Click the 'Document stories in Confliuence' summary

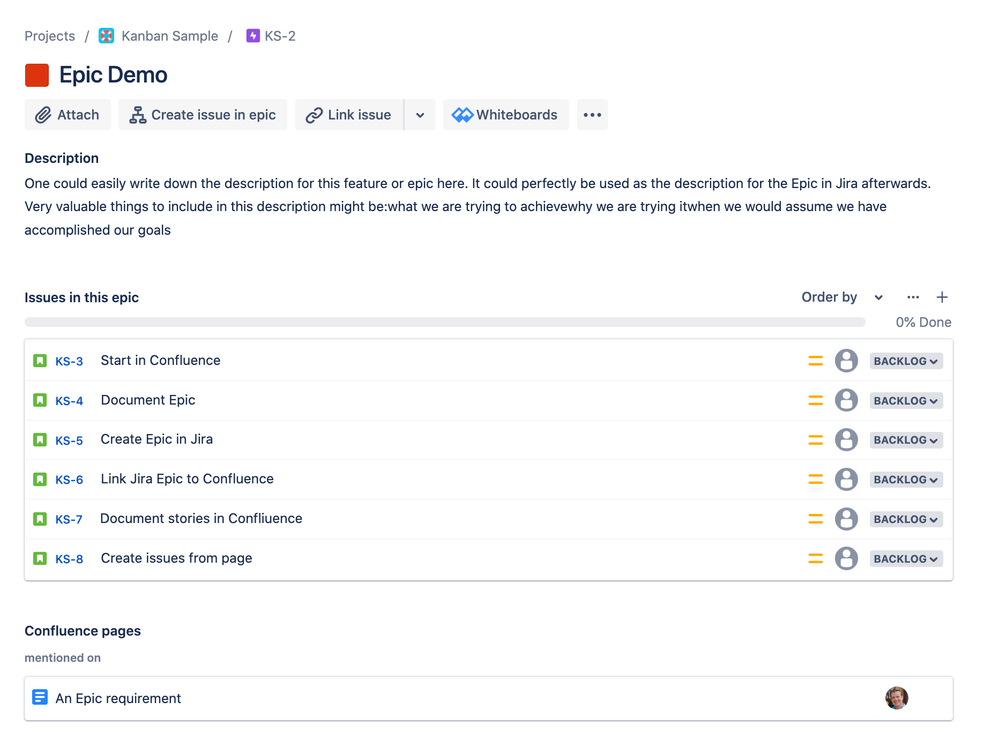coord(201,518)
